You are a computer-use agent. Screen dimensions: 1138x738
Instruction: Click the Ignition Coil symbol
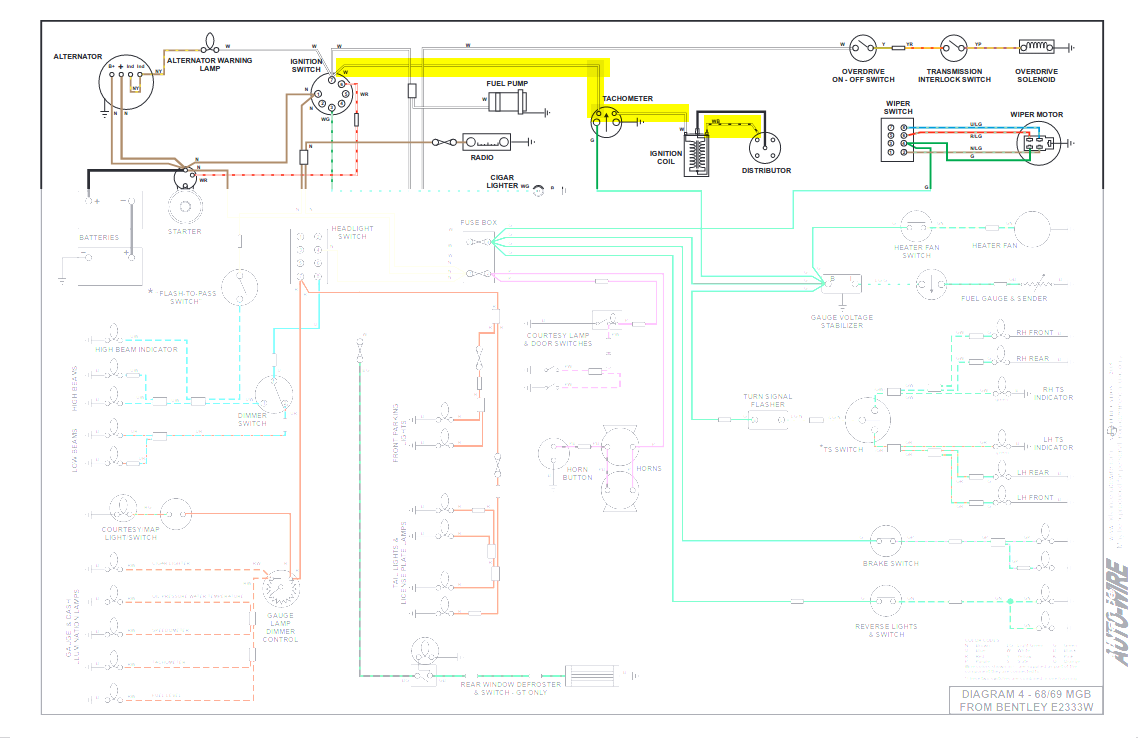click(x=697, y=152)
